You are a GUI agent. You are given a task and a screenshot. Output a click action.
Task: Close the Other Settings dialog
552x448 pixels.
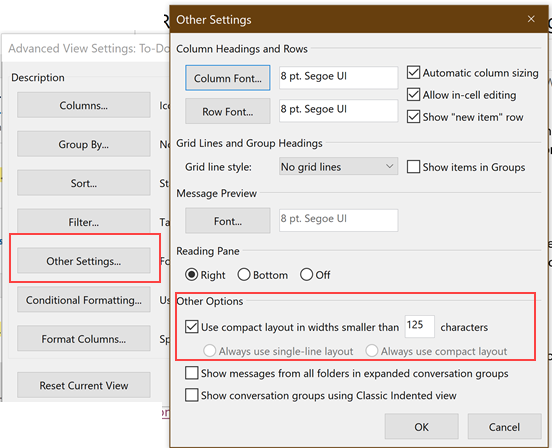point(531,19)
